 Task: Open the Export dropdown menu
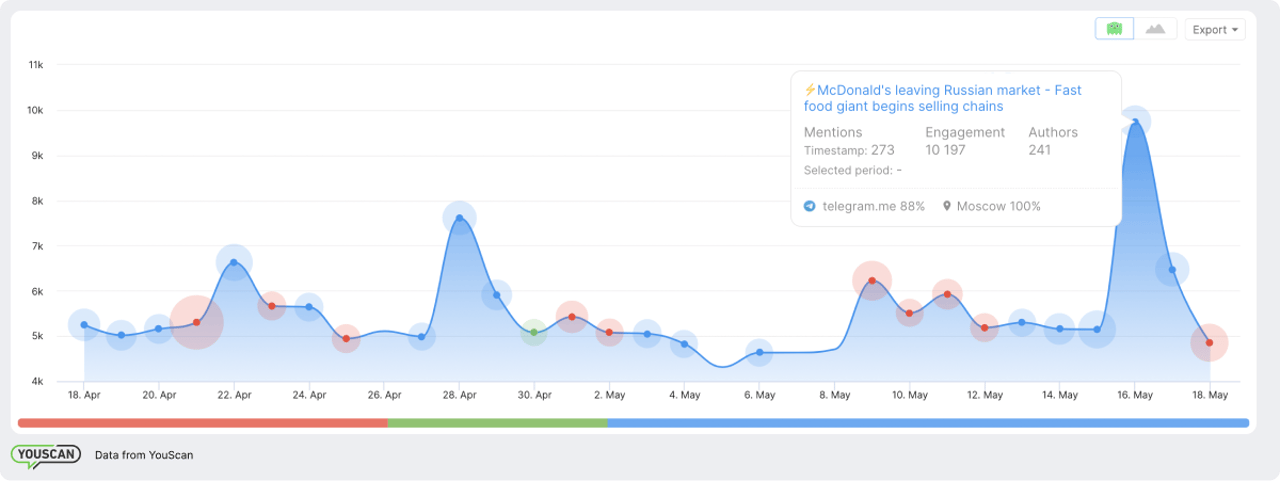point(1214,30)
